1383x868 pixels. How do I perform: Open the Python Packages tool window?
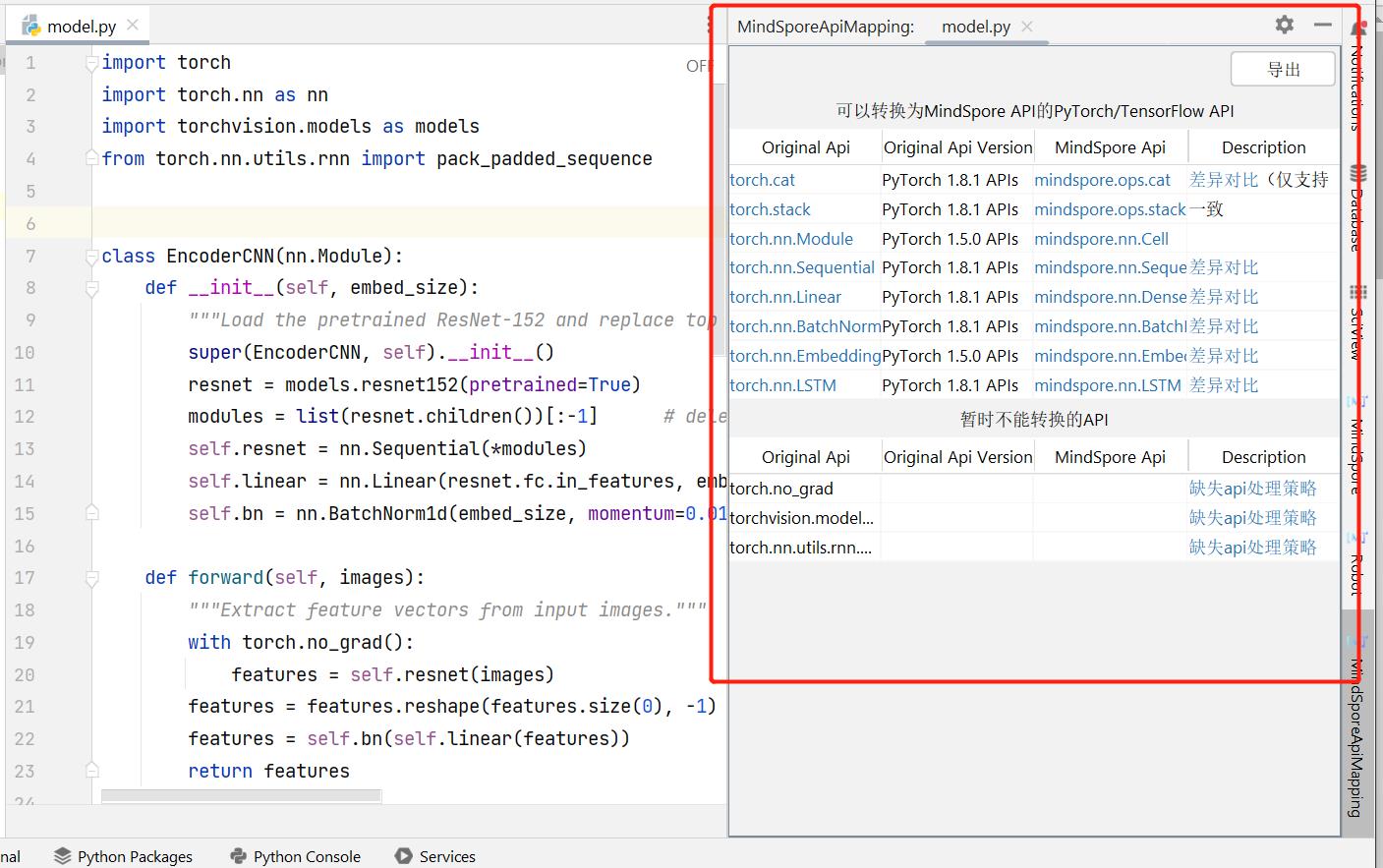(x=123, y=856)
